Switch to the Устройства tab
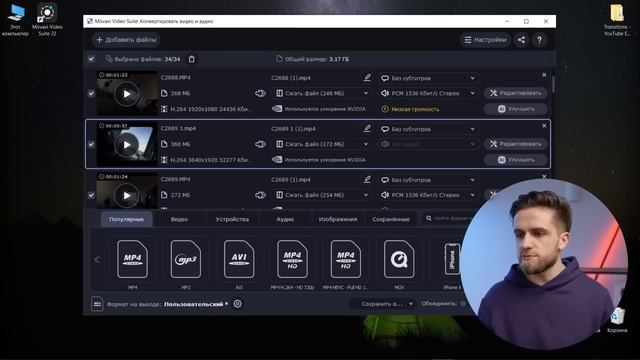Image resolution: width=640 pixels, height=360 pixels. 232,219
